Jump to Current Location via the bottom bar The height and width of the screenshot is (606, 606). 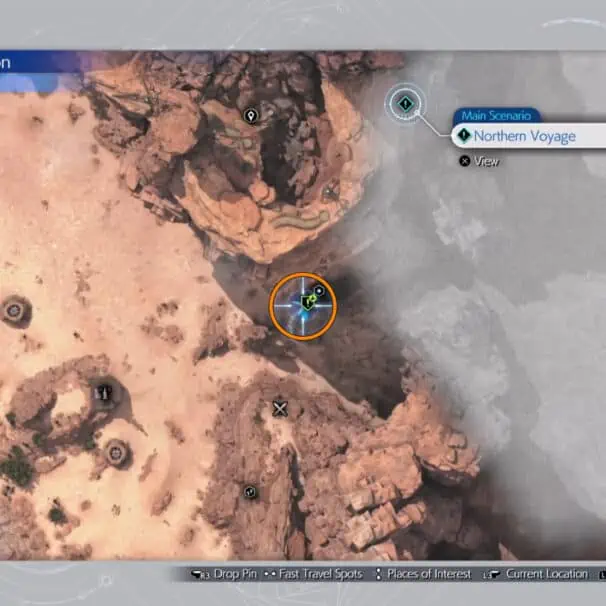pos(539,574)
